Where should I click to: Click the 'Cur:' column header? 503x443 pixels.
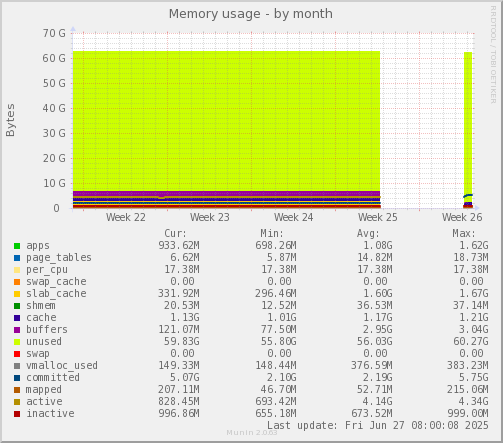point(175,233)
